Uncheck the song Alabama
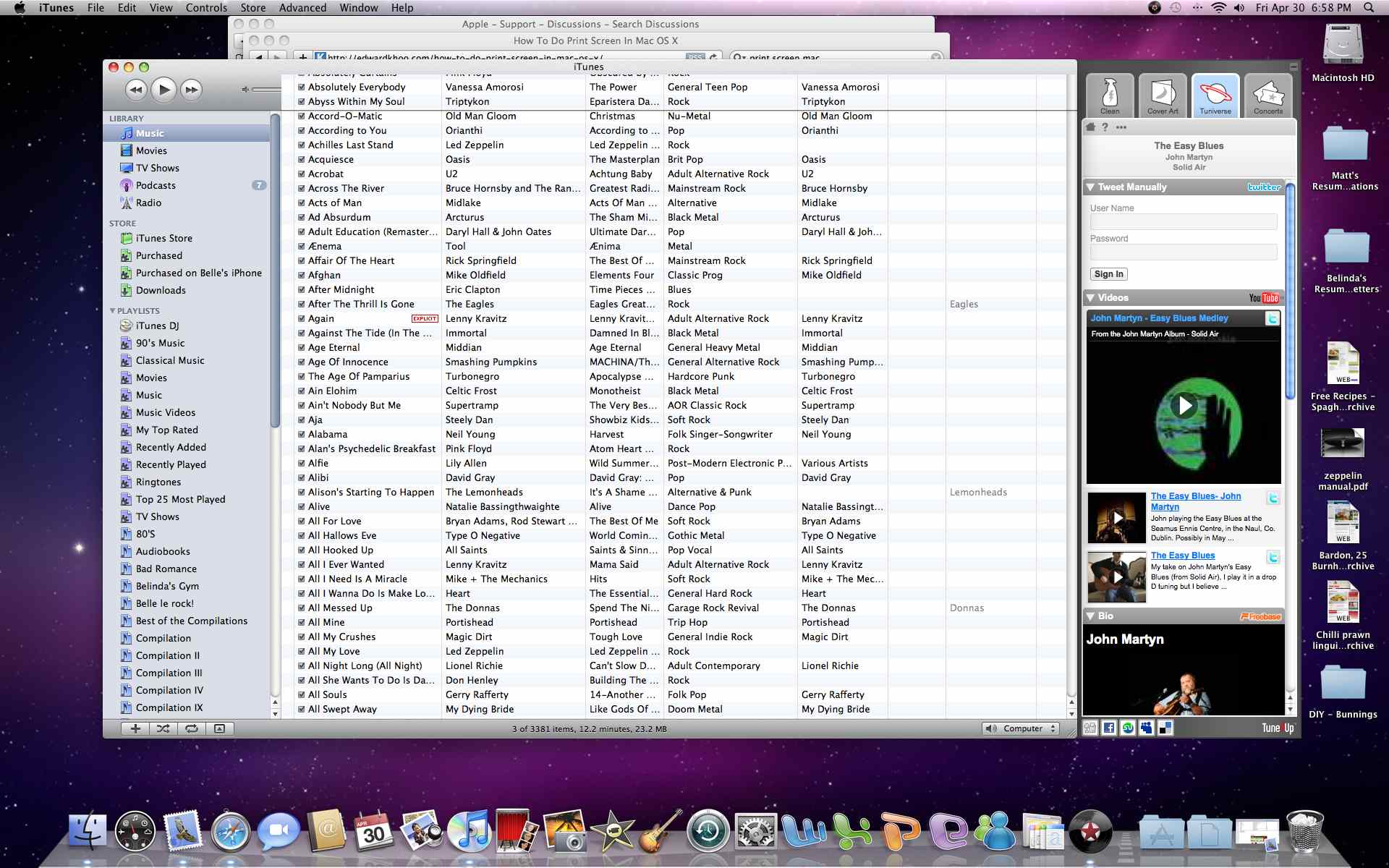 click(302, 434)
